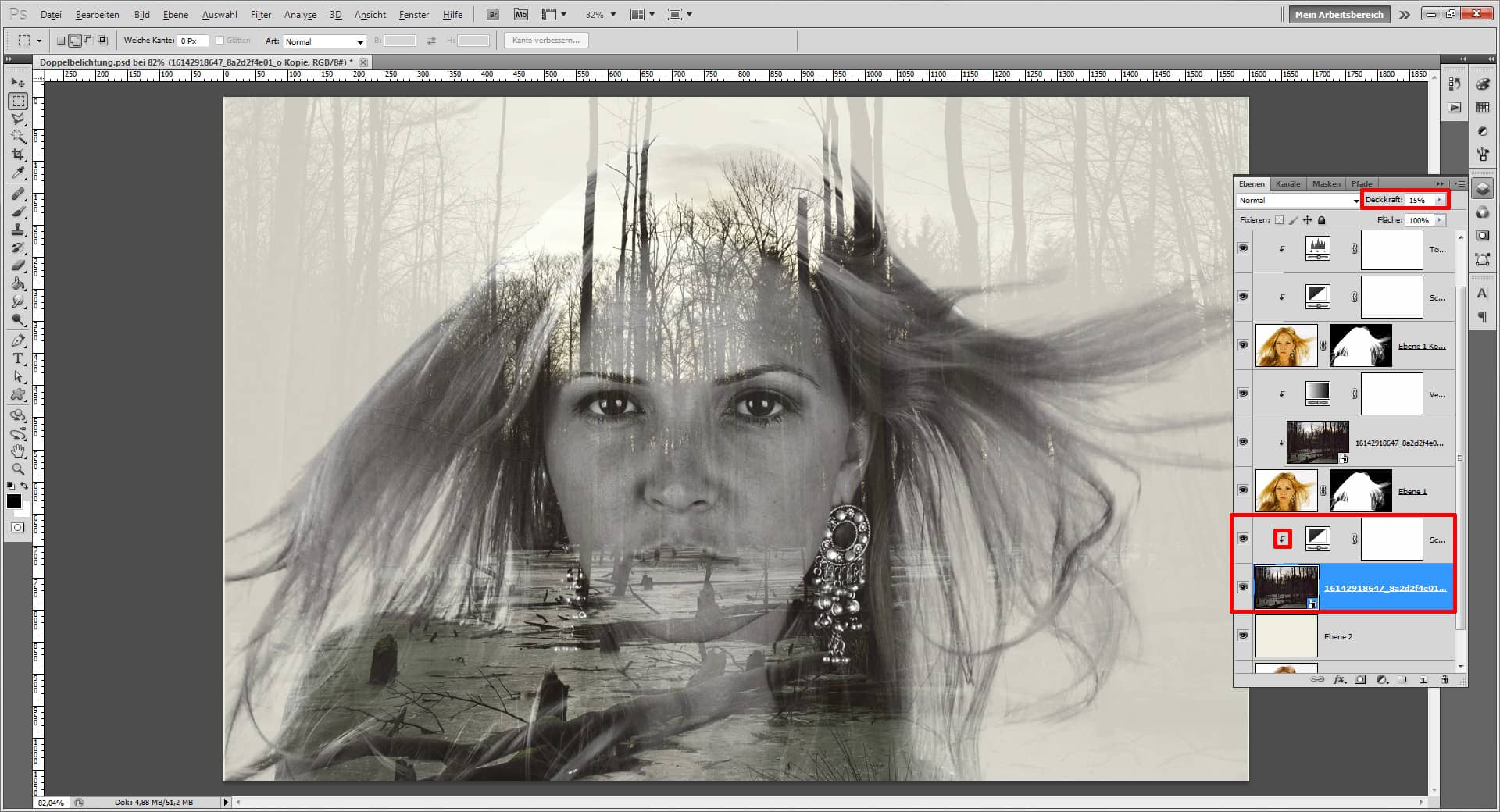
Task: Select the 16142918647_8a2d2f4e01 layer thumbnail
Action: click(x=1286, y=586)
